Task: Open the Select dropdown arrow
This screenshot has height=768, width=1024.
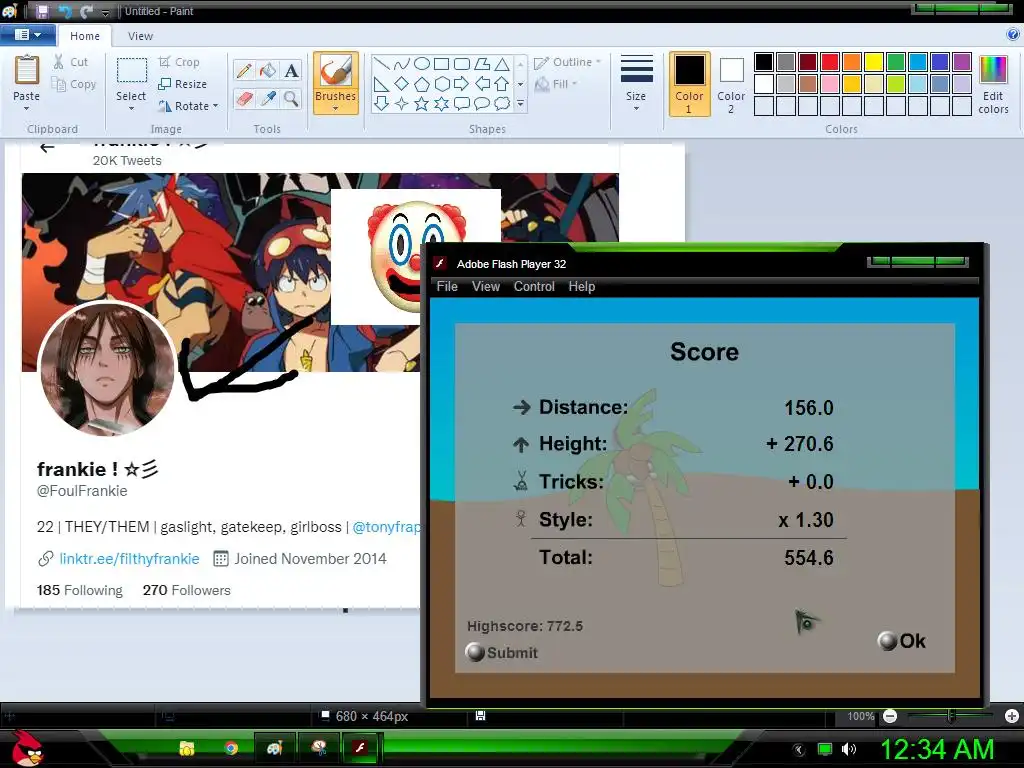Action: tap(131, 108)
